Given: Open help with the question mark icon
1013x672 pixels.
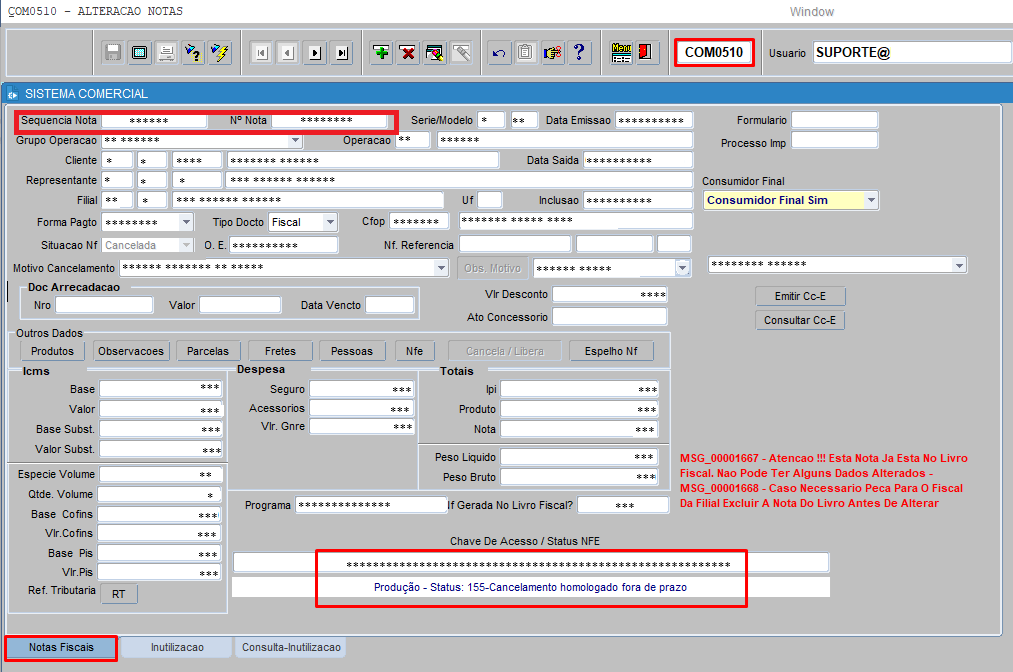Looking at the screenshot, I should 579,53.
